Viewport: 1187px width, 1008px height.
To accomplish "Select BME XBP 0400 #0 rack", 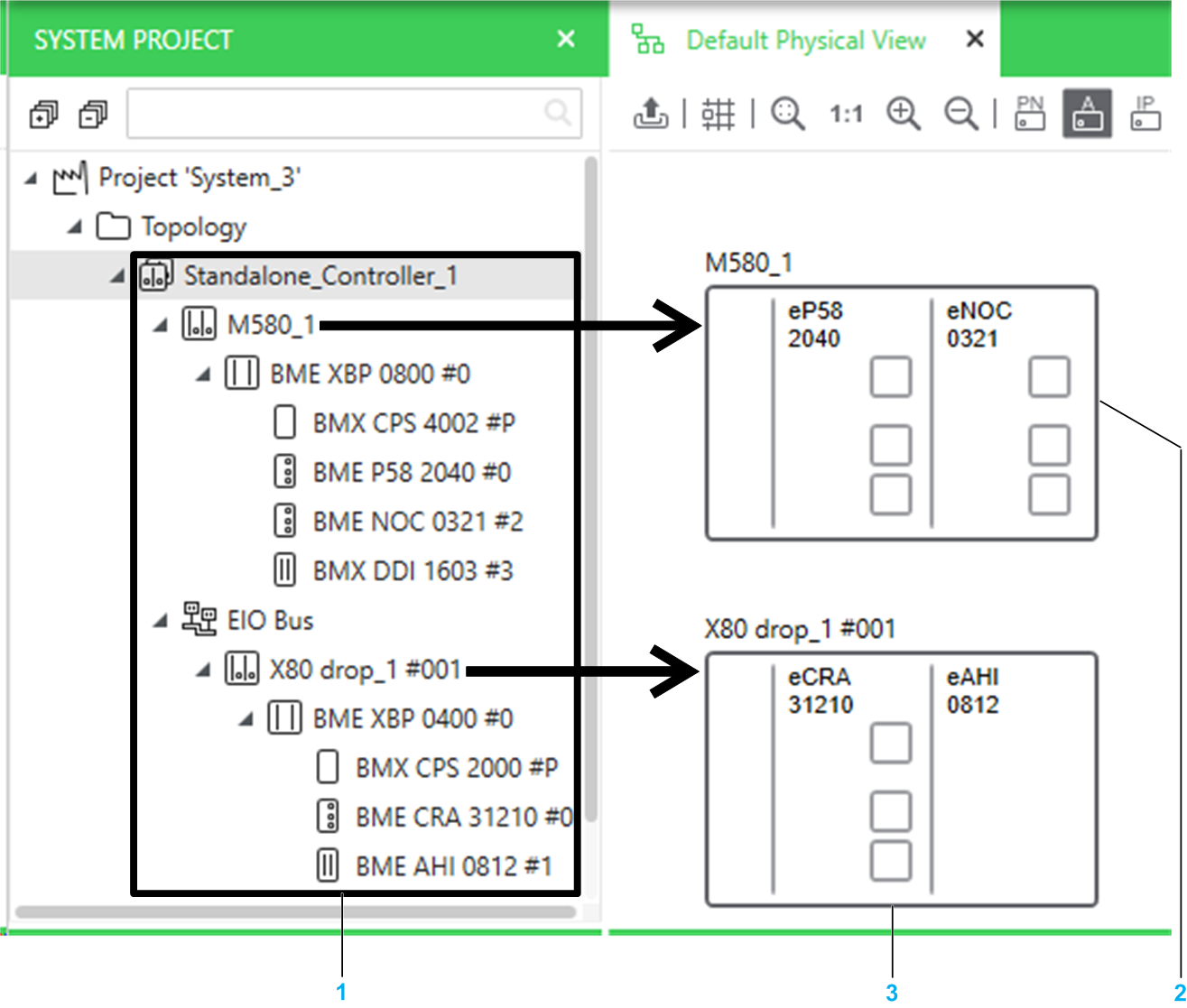I will pyautogui.click(x=413, y=718).
